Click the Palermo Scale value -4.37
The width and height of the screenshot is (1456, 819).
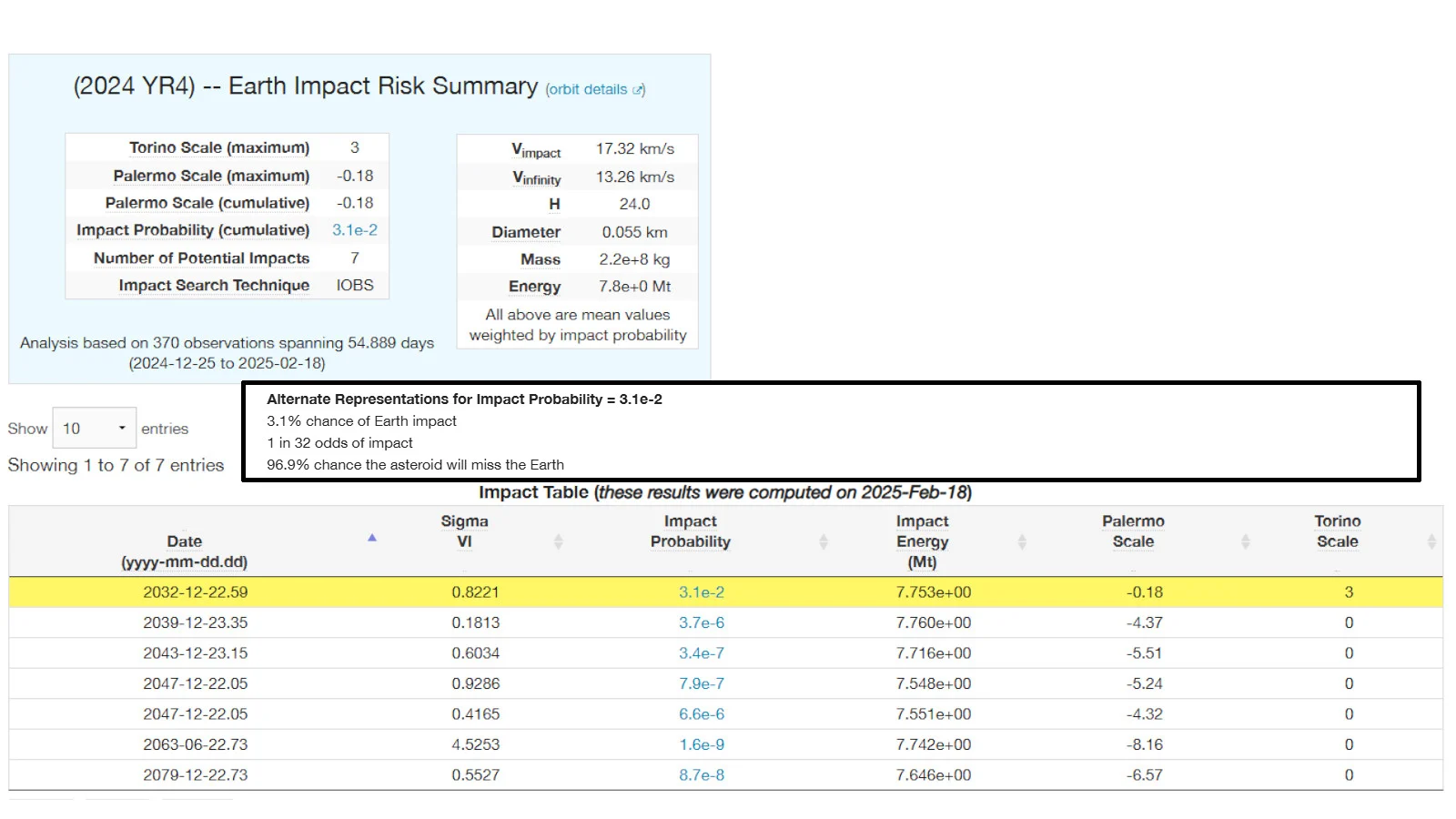coord(1145,622)
